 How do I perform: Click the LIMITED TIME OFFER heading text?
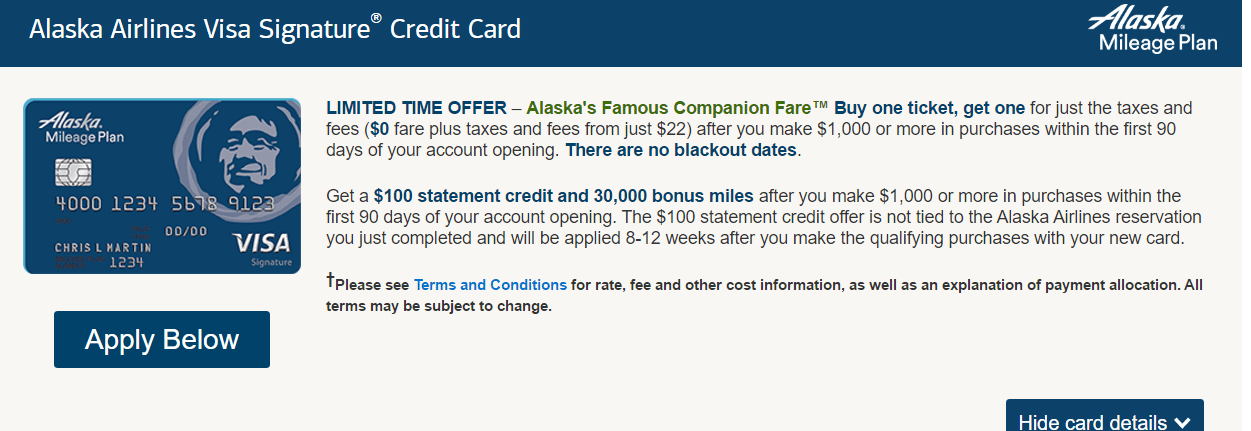coord(416,108)
